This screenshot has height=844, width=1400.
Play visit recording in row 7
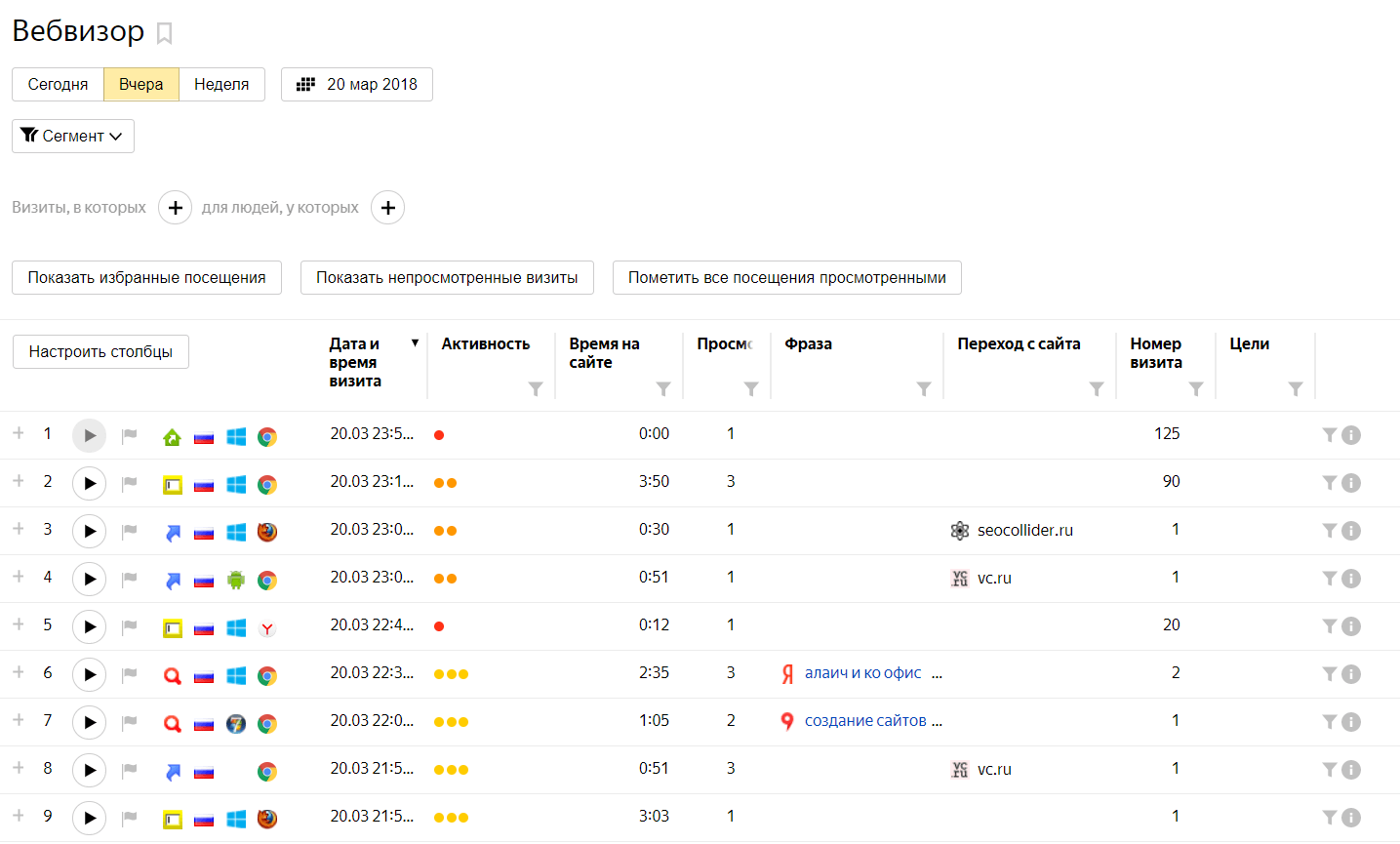[89, 722]
